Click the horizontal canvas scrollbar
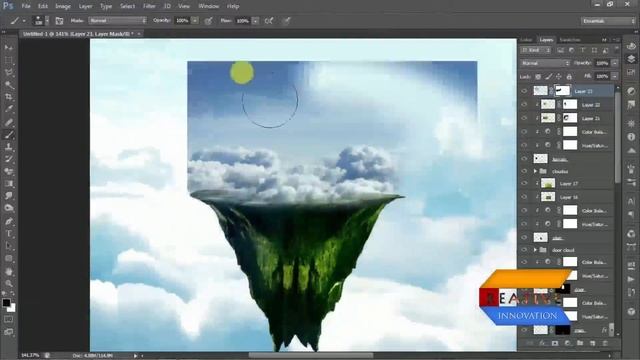 pyautogui.click(x=311, y=356)
